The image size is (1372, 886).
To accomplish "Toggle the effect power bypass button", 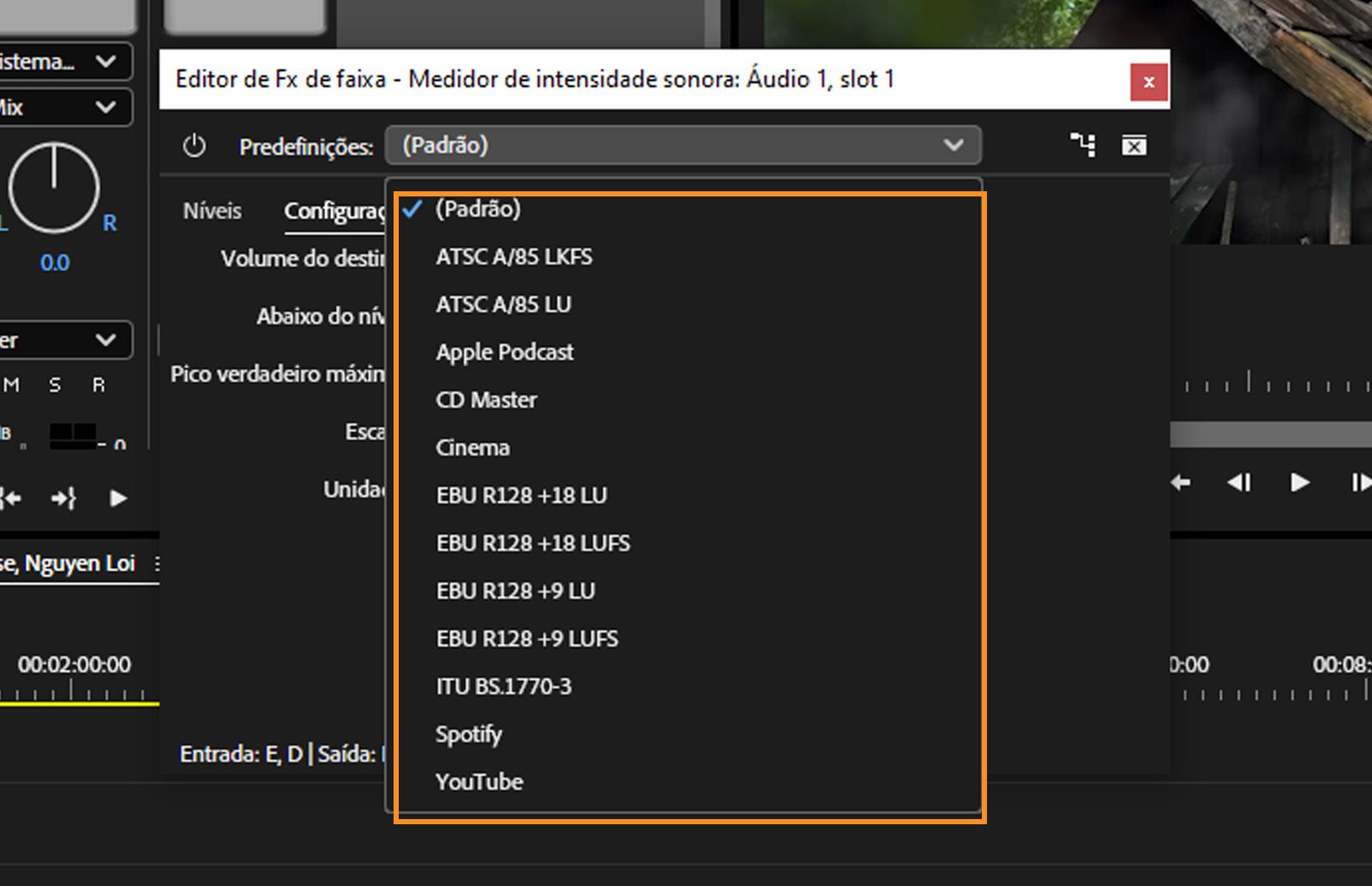I will (195, 146).
